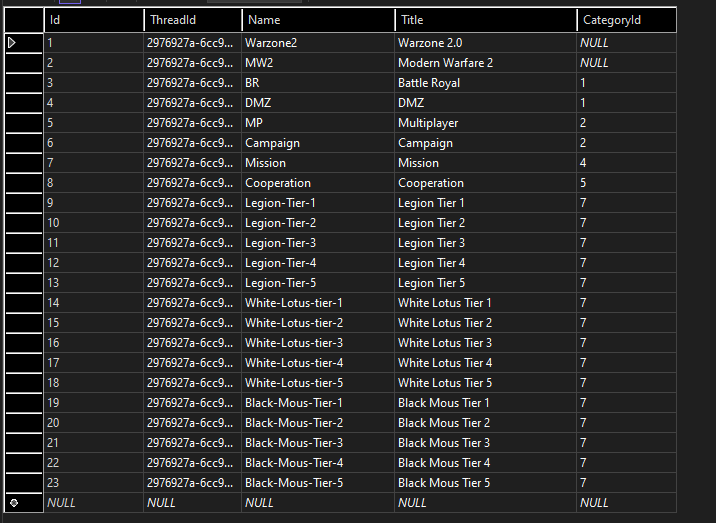
Task: Click the NULL ThreadId cell in the new row
Action: pyautogui.click(x=193, y=503)
